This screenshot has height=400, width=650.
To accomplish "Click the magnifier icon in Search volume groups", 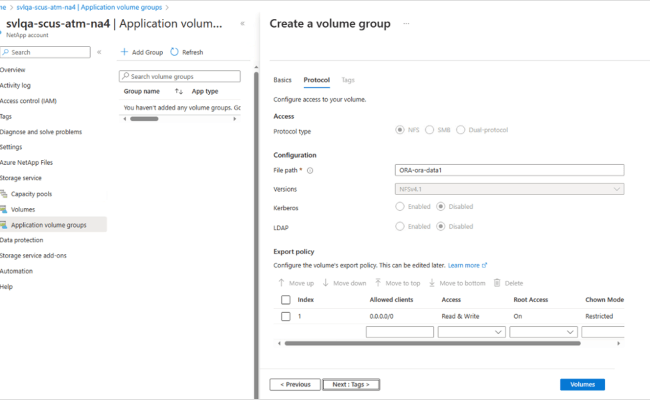I will point(125,76).
